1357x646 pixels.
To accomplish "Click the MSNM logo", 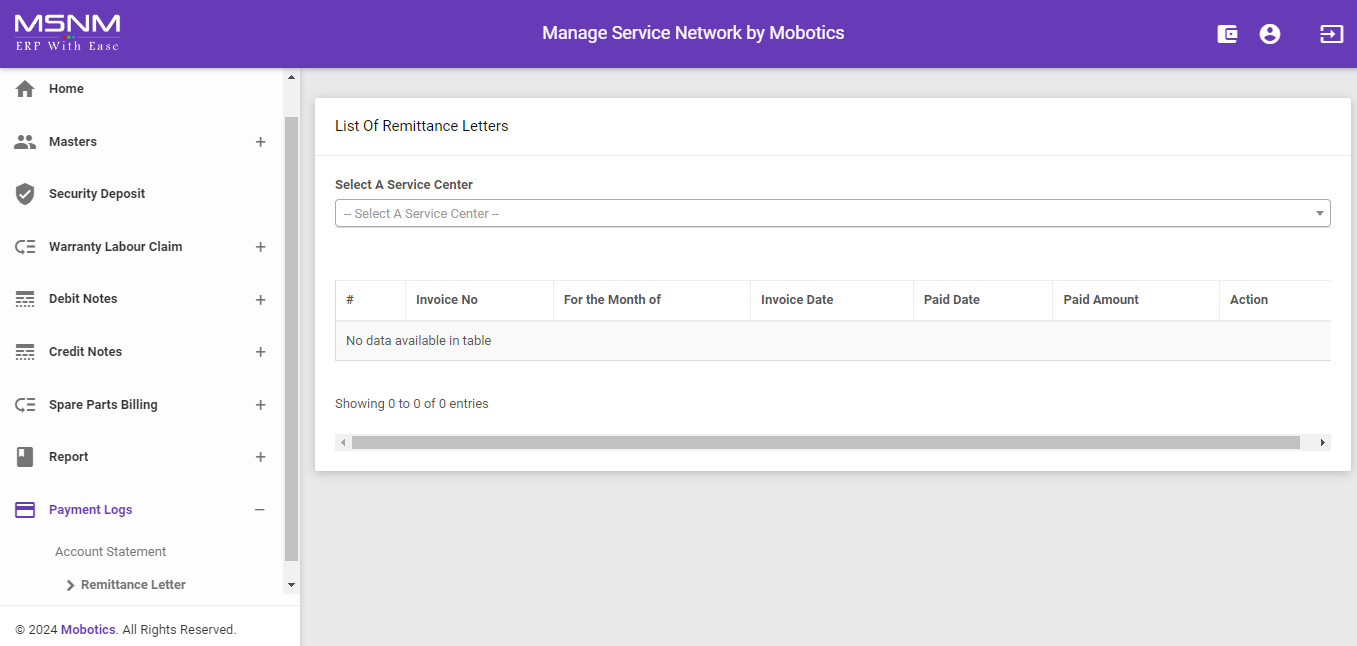I will (67, 33).
